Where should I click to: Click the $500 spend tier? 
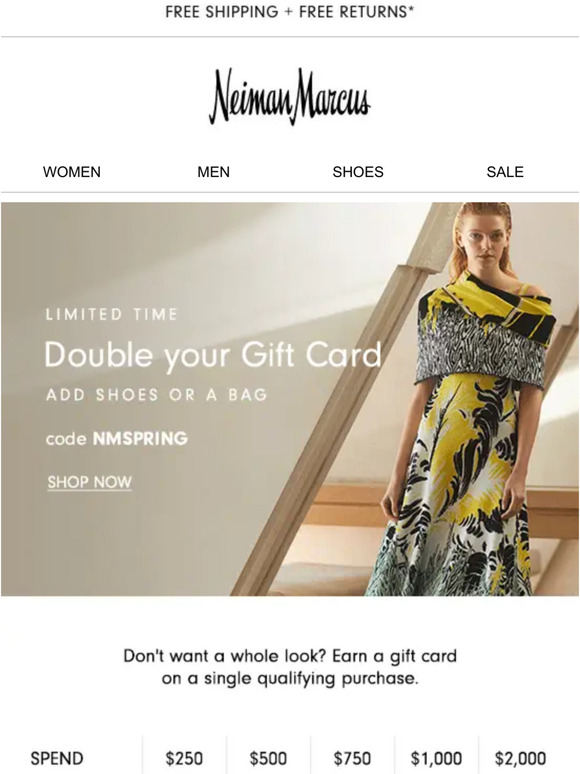268,758
